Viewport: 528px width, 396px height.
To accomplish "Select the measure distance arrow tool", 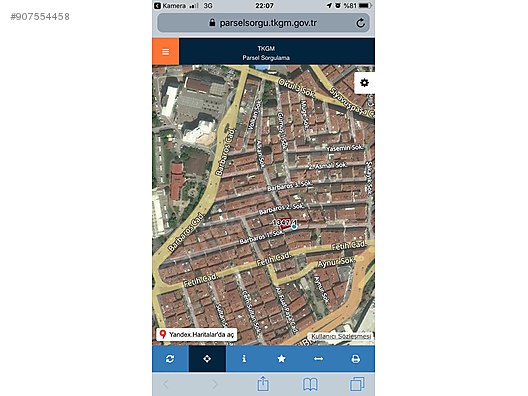I will pos(318,359).
